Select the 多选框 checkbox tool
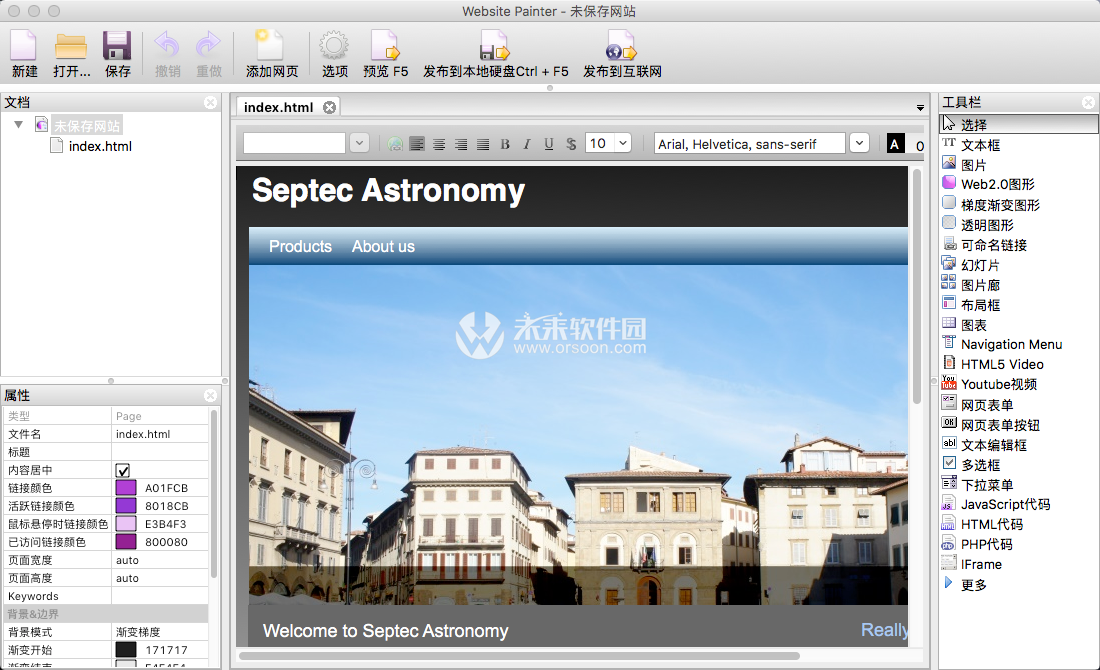The width and height of the screenshot is (1100, 670). point(980,464)
